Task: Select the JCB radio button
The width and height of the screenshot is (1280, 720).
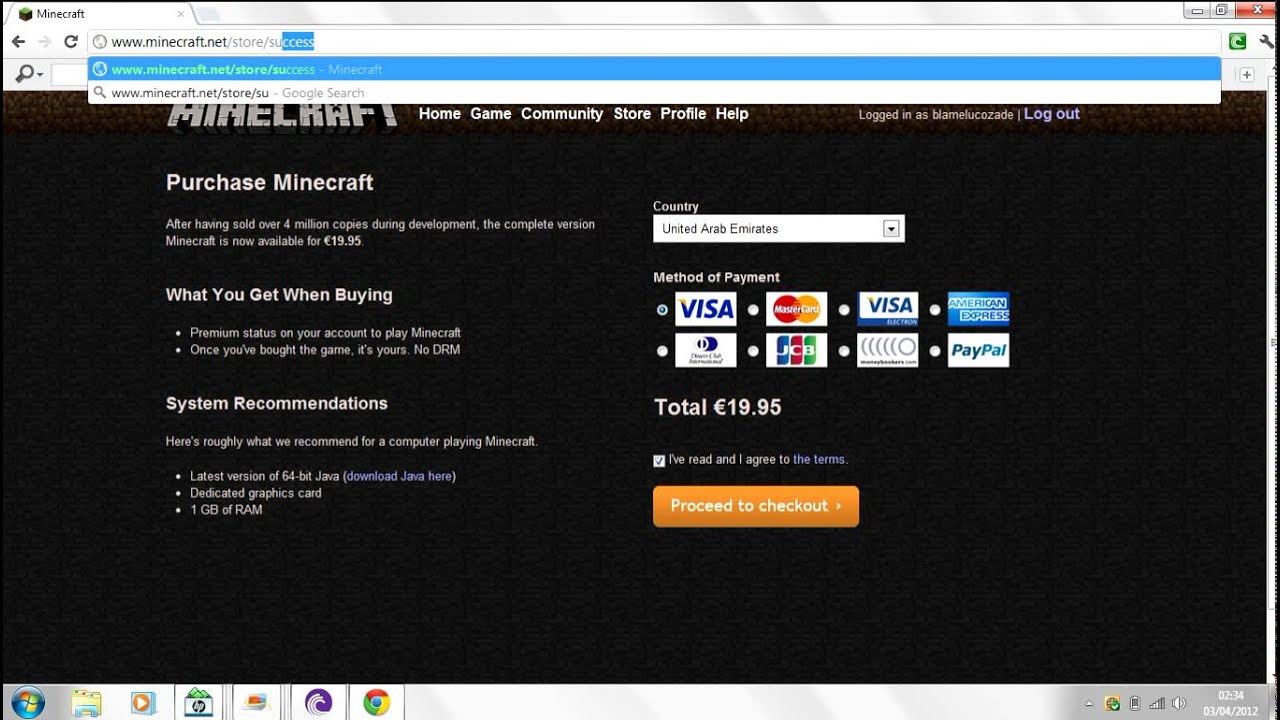Action: tap(753, 351)
